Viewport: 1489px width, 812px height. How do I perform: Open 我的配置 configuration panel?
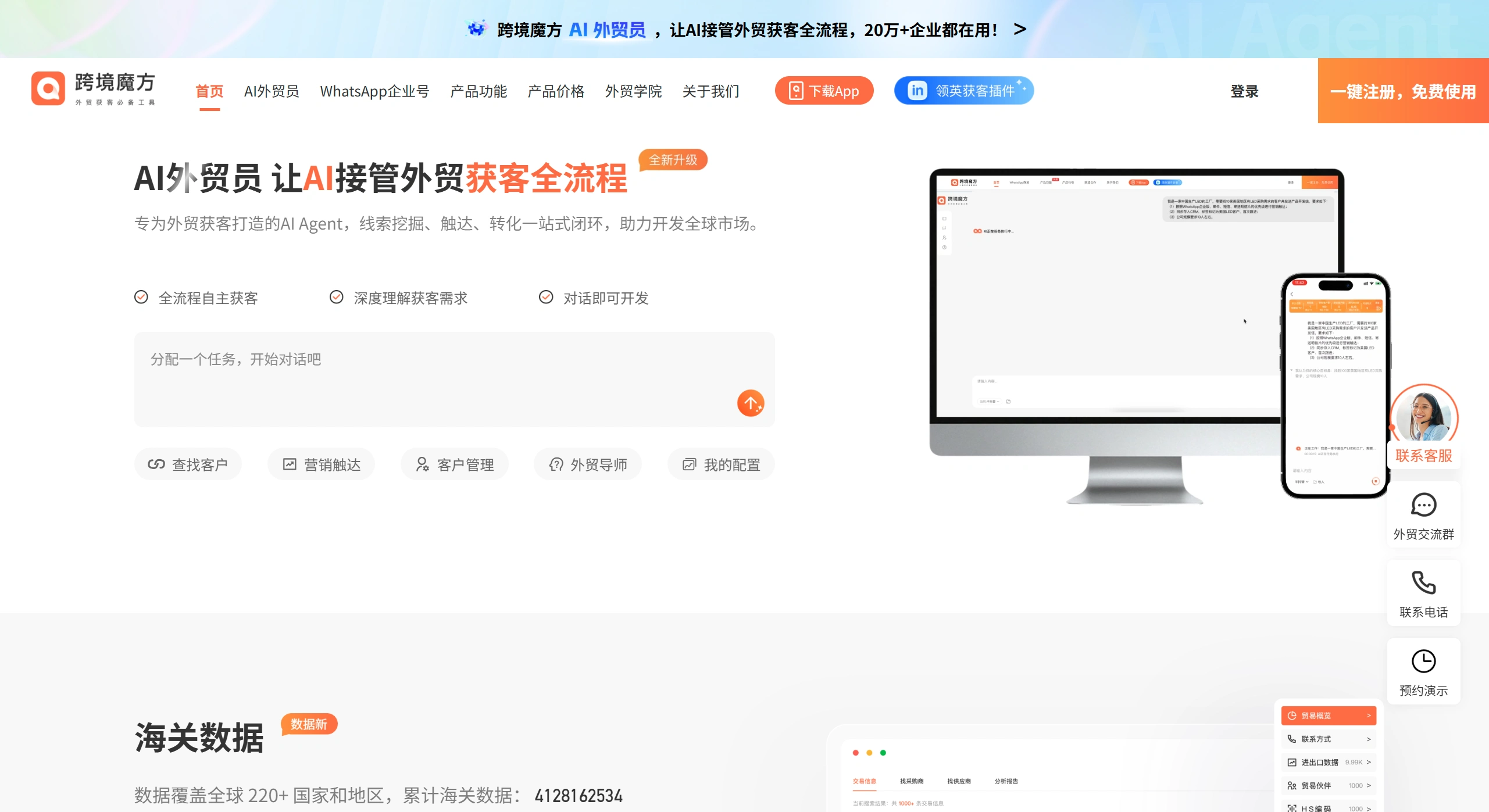[721, 464]
